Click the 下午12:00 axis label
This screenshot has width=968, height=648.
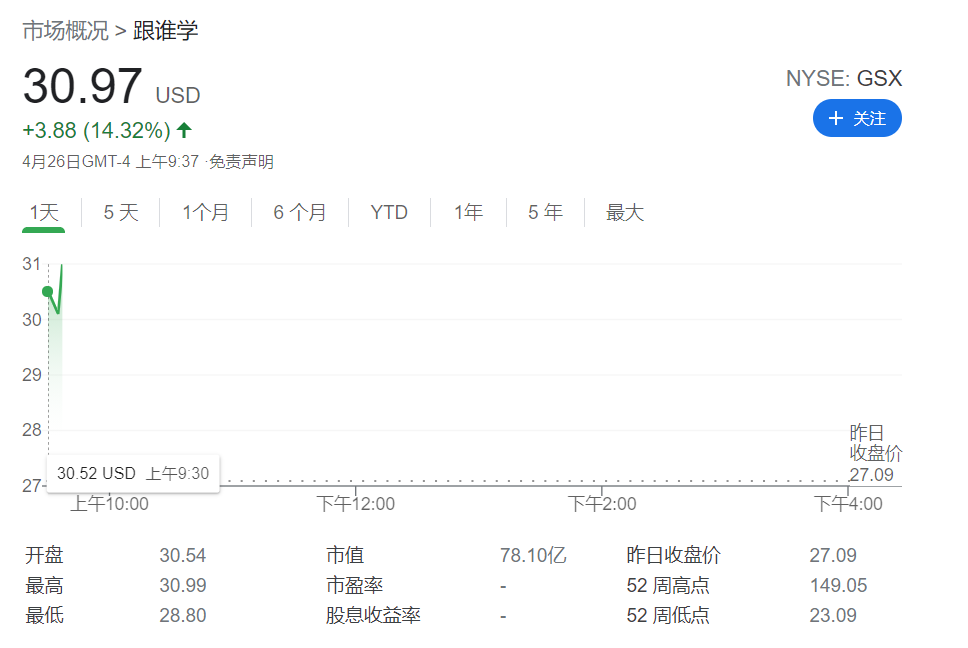(x=356, y=504)
